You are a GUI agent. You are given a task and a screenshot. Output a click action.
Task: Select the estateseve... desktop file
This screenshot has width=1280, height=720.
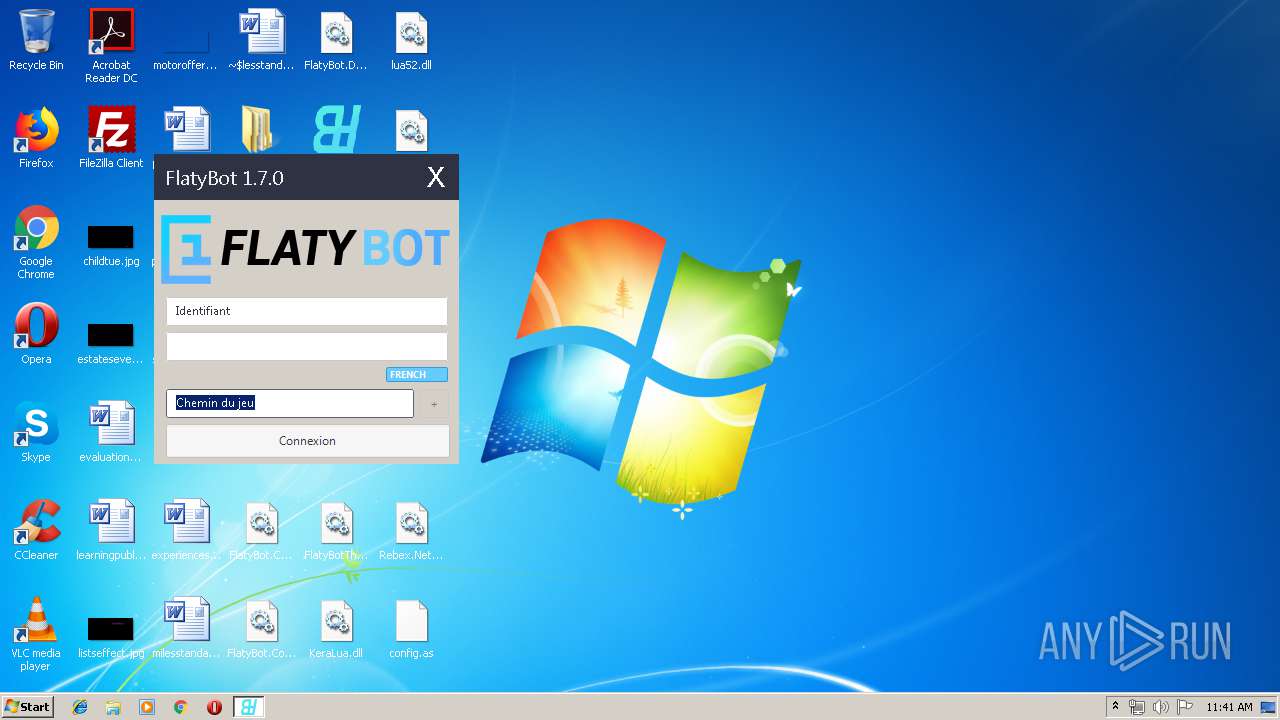[x=111, y=344]
